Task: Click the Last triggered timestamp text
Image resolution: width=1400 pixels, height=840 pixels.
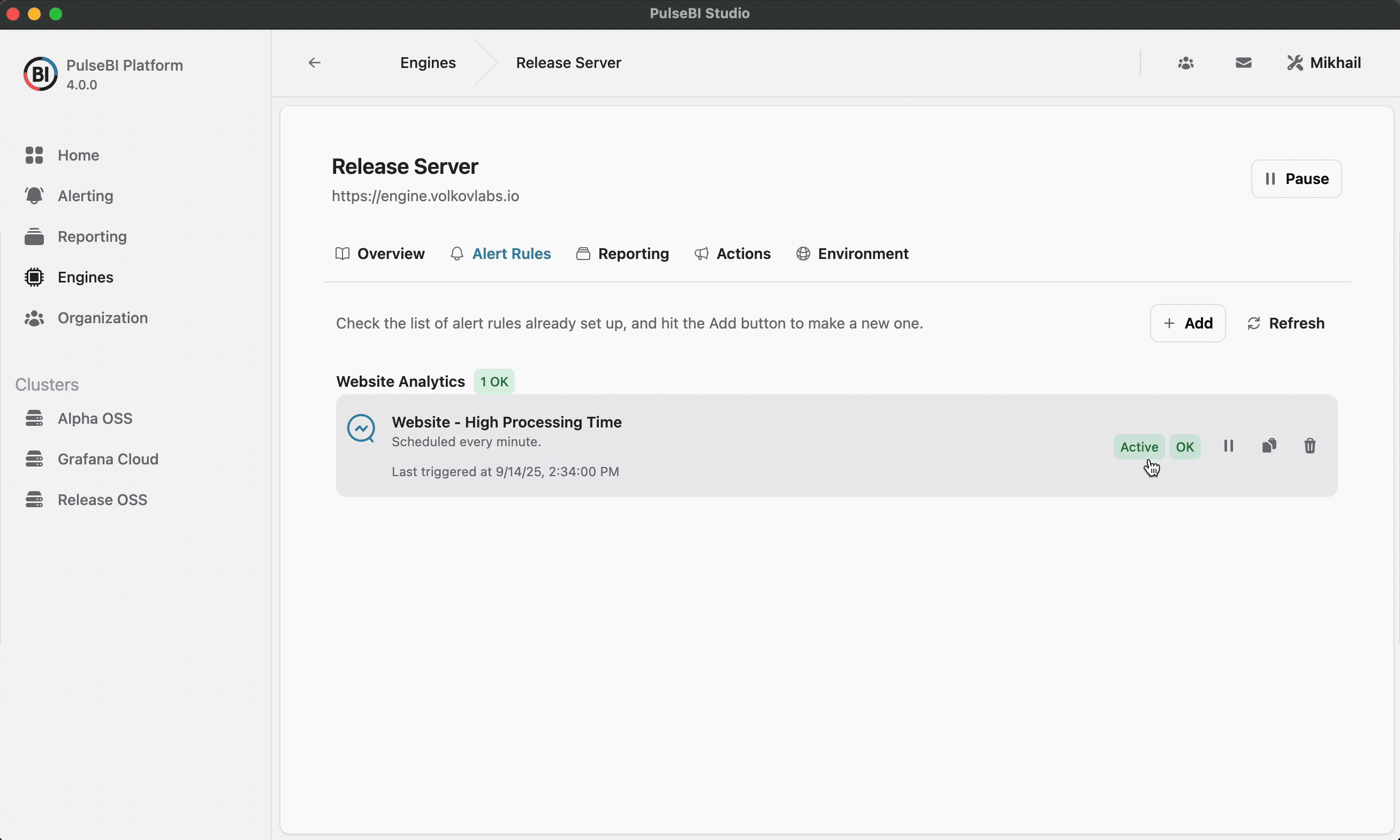Action: 506,471
